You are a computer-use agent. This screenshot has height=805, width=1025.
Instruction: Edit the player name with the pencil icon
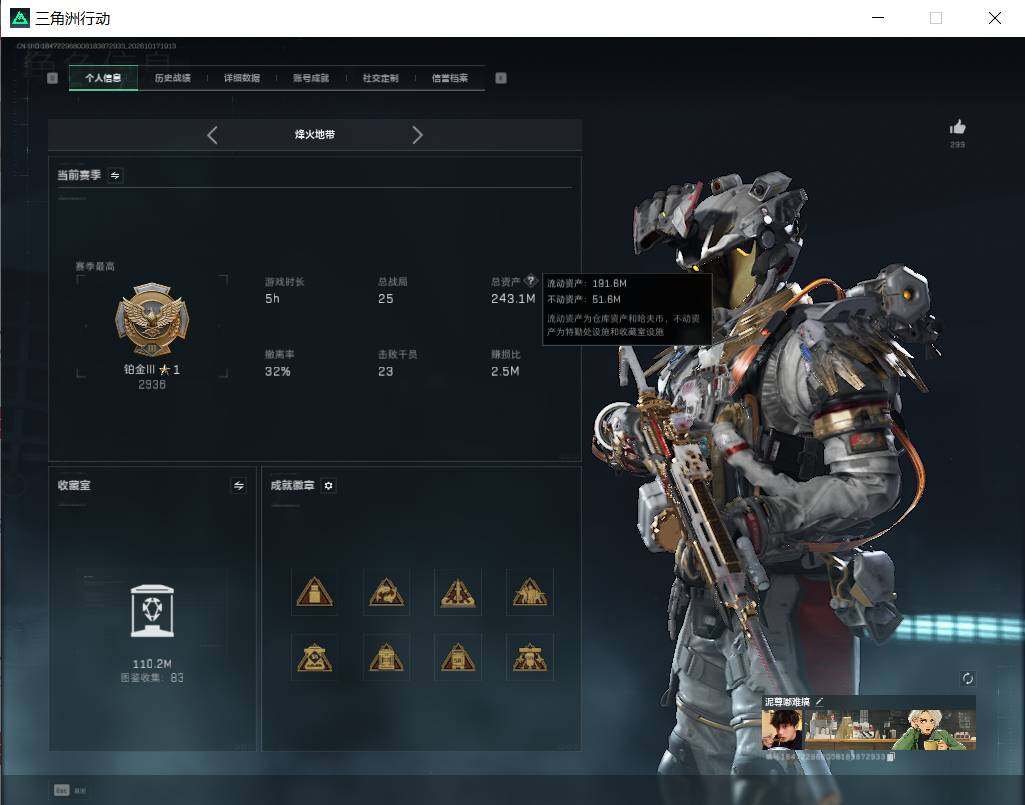[820, 701]
